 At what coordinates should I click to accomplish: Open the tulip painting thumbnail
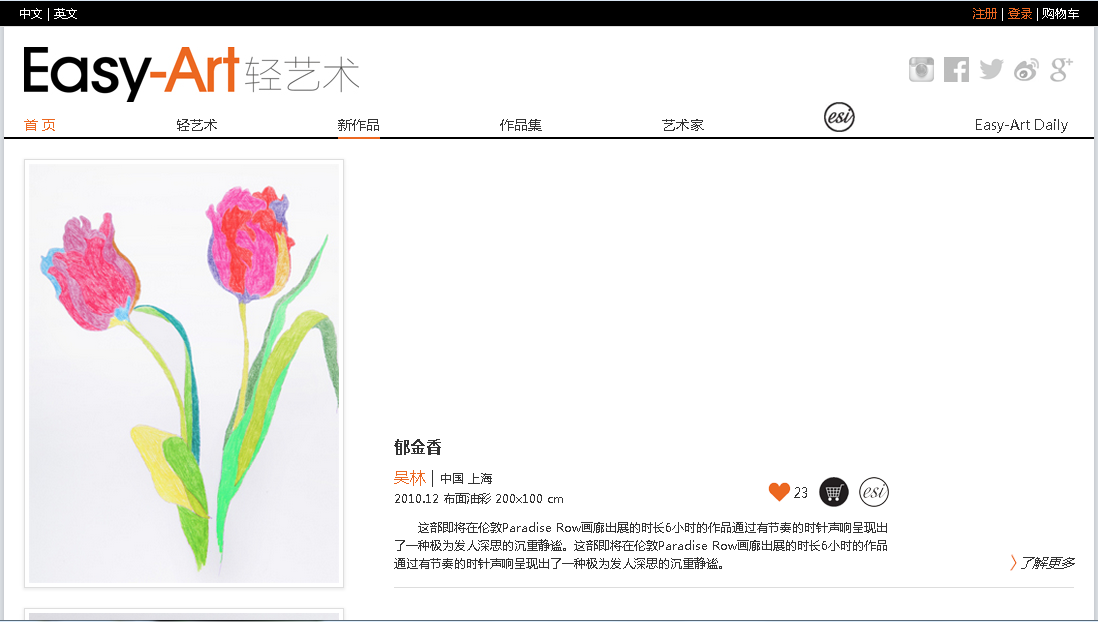(184, 373)
